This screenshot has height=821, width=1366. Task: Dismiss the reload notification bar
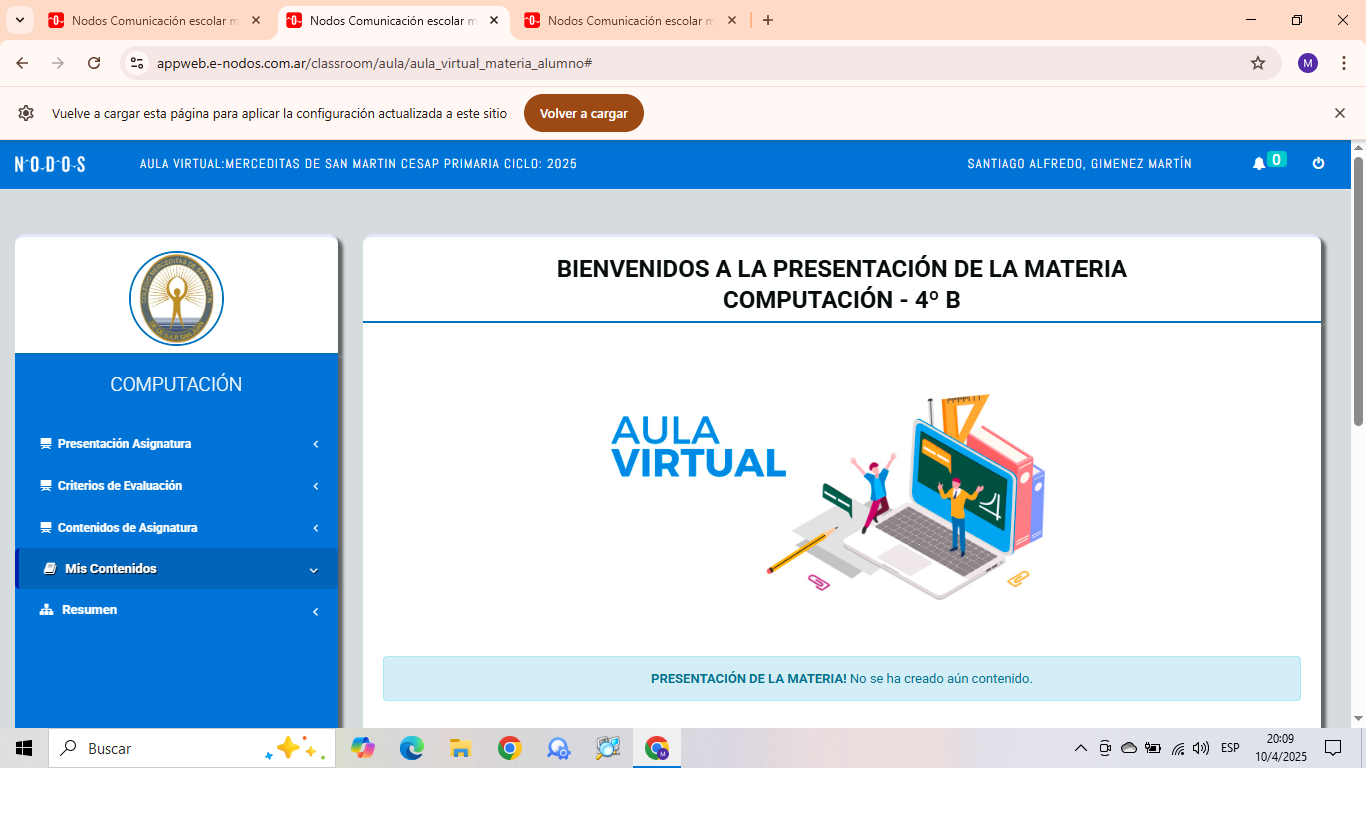pyautogui.click(x=1339, y=114)
